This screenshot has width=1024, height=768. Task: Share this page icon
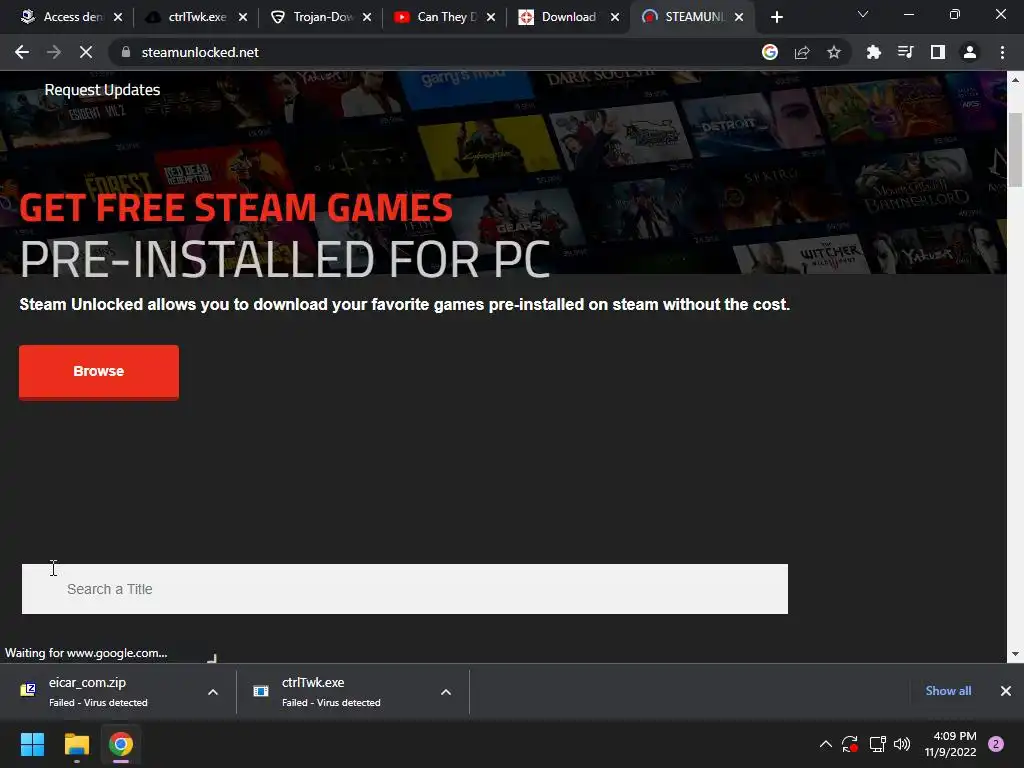[802, 52]
